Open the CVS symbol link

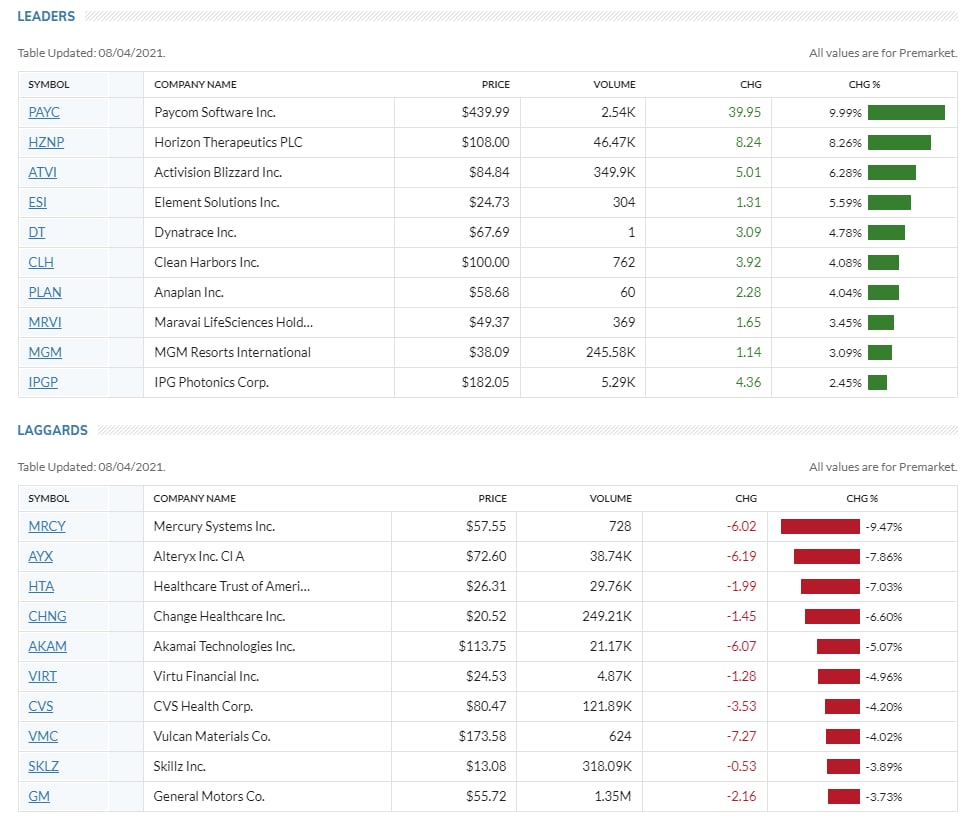(x=40, y=707)
